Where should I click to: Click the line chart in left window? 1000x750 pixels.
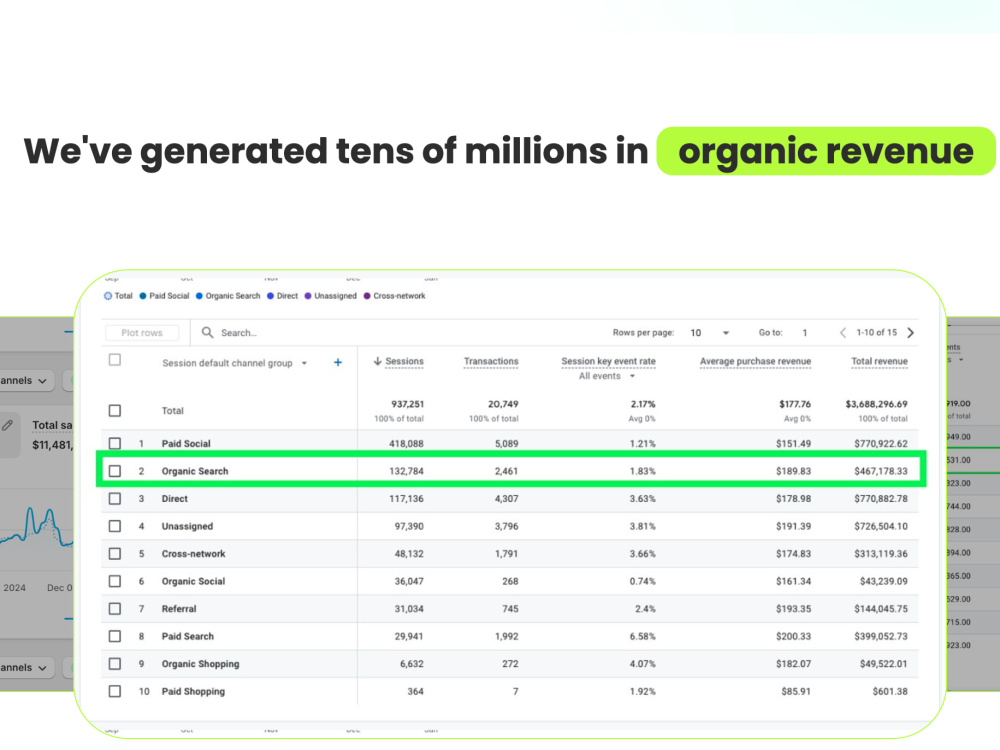point(36,526)
